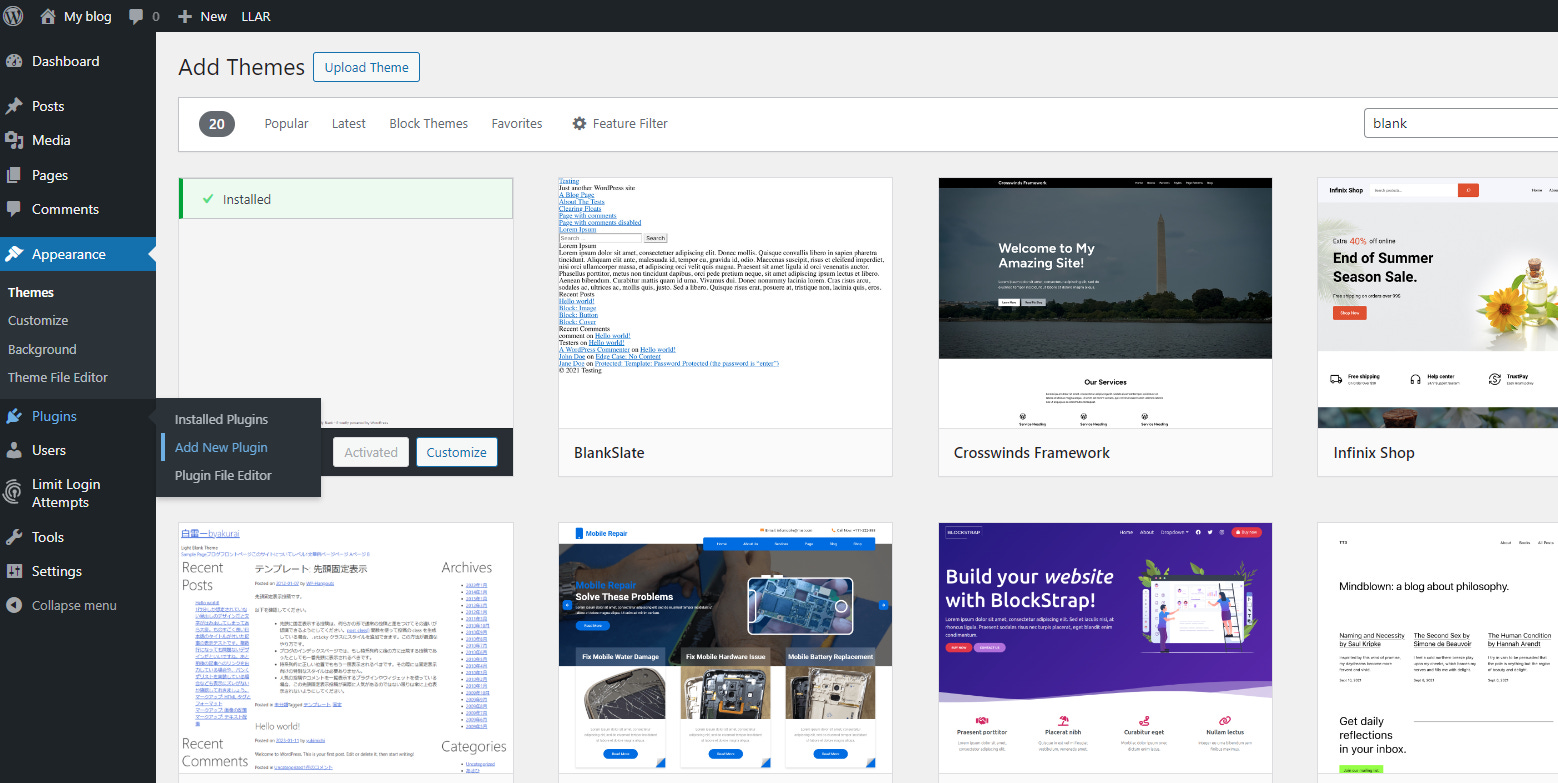
Task: Click the Media icon in sidebar
Action: (14, 140)
